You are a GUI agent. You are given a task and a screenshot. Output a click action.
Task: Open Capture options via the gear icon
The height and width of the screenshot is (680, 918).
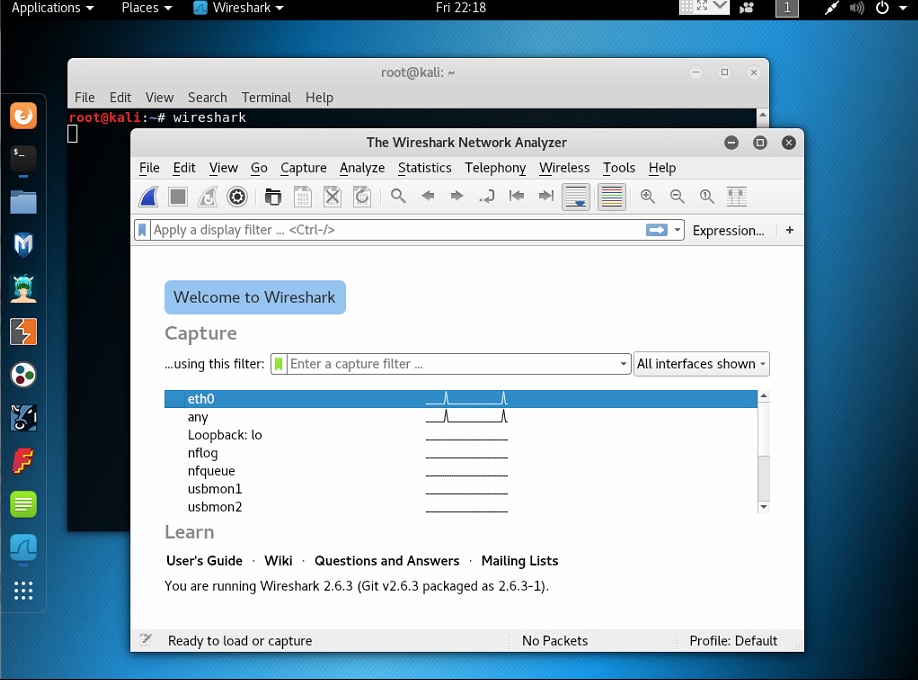[x=237, y=196]
